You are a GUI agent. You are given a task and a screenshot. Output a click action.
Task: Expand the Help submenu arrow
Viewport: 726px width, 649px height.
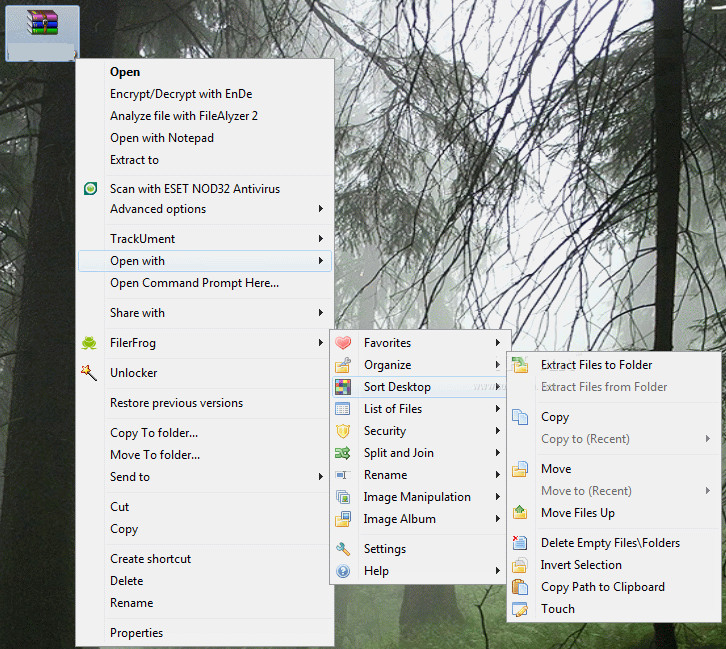pyautogui.click(x=498, y=570)
